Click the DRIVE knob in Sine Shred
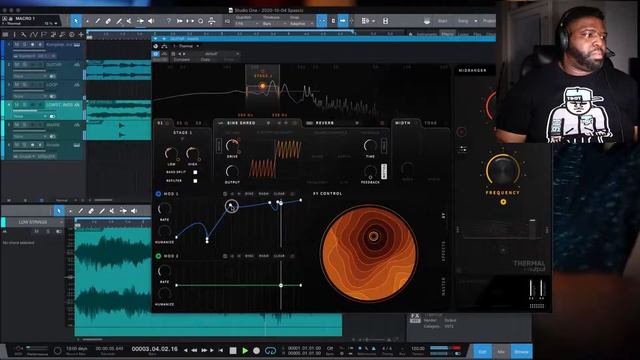Viewport: 640px width, 360px height. pyautogui.click(x=232, y=145)
